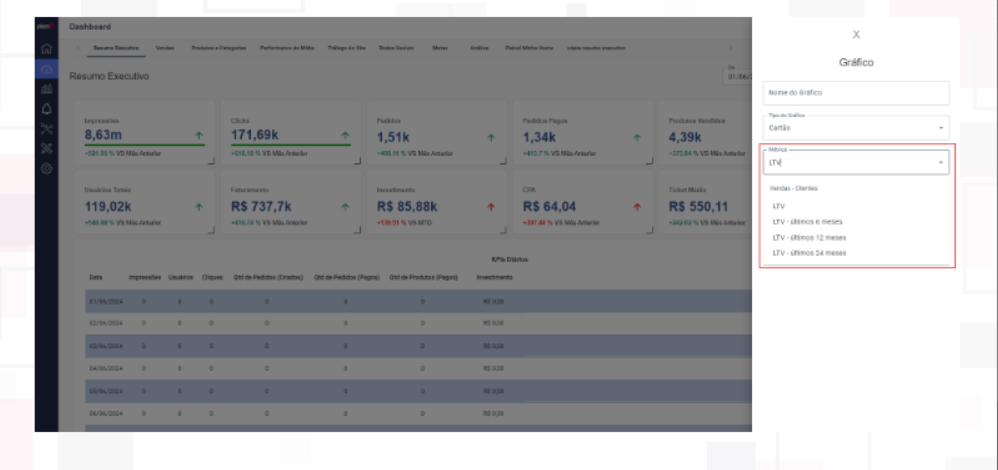Click the Usuários Totais value 119,02k

[108, 206]
